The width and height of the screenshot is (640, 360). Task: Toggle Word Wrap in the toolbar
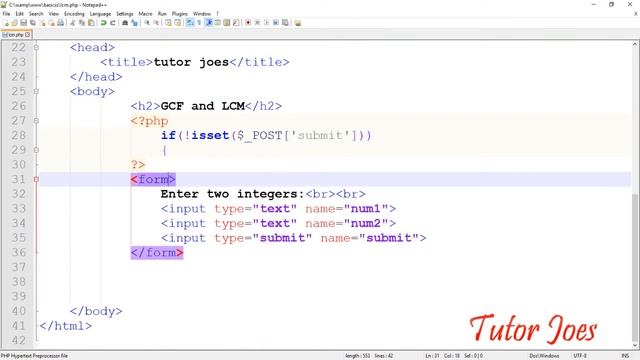coord(190,23)
